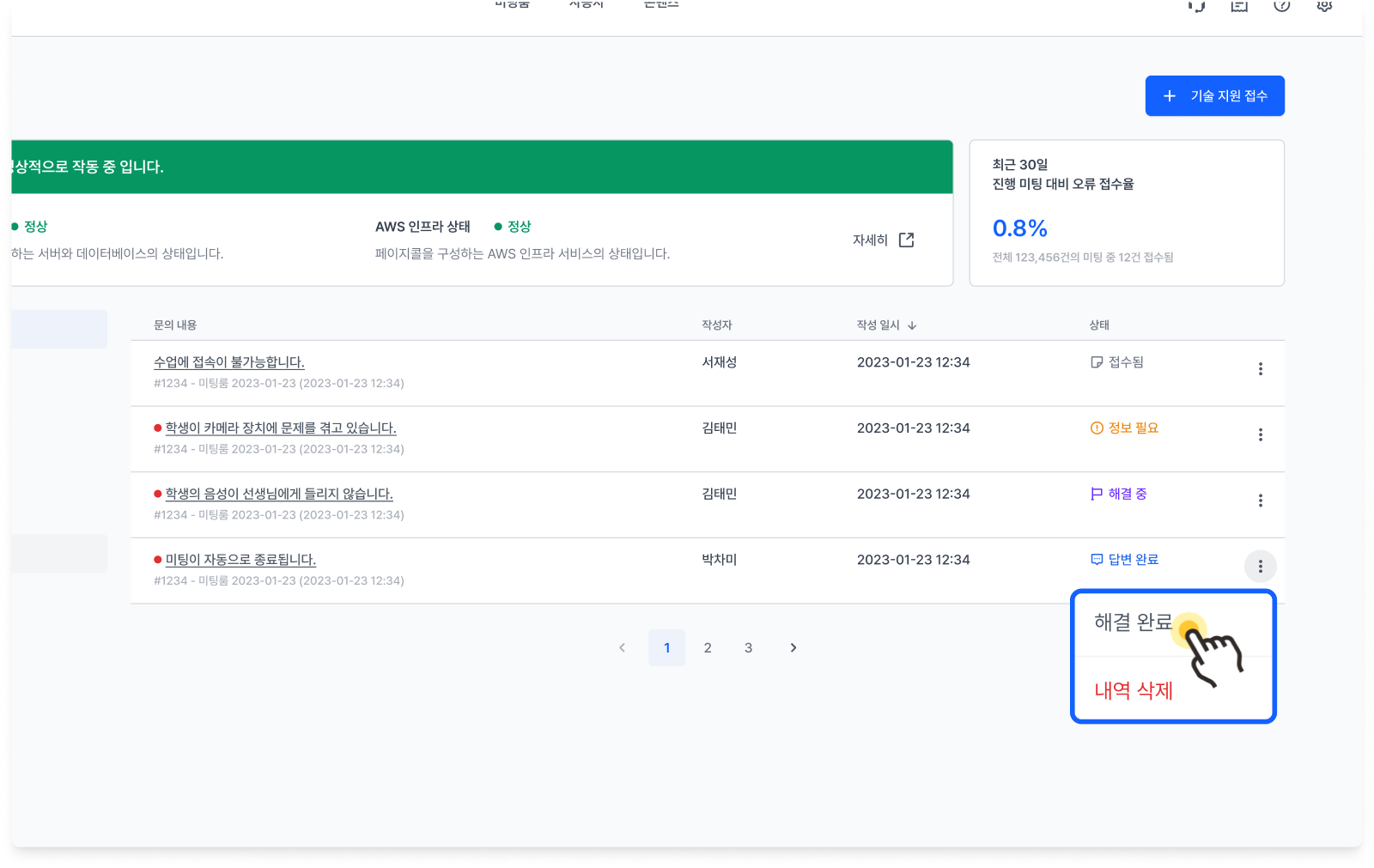Click 김태민 in the camera-problem row
Viewport: 1374px width, 868px height.
pos(720,428)
